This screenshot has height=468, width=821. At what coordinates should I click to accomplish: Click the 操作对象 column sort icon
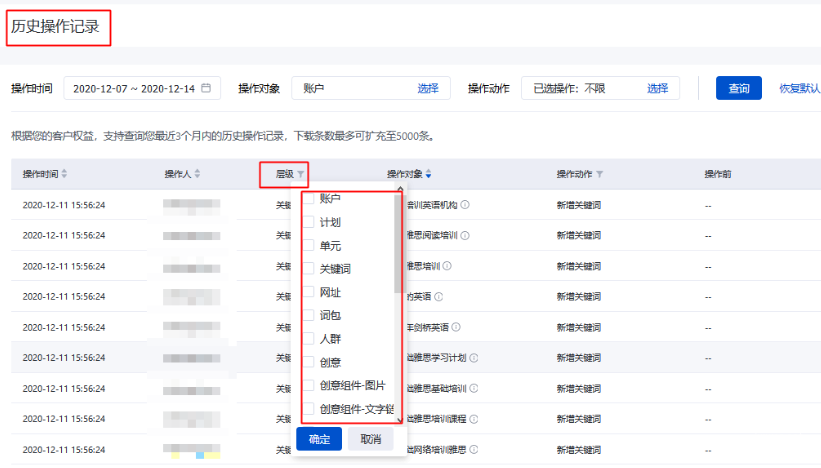pos(429,174)
